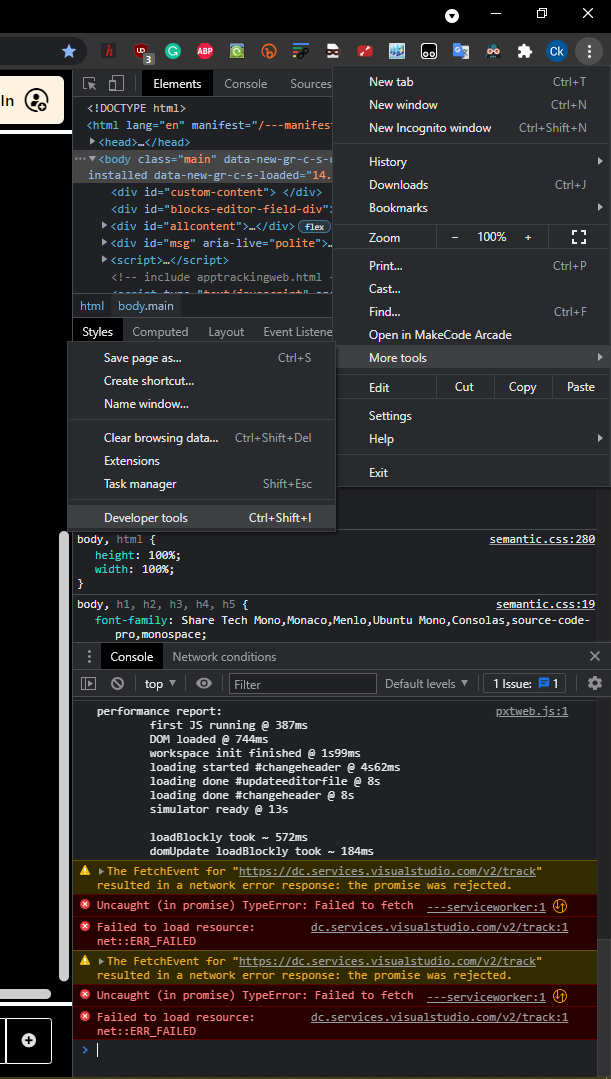Select Task manager menu item
Image resolution: width=611 pixels, height=1079 pixels.
pyautogui.click(x=201, y=484)
